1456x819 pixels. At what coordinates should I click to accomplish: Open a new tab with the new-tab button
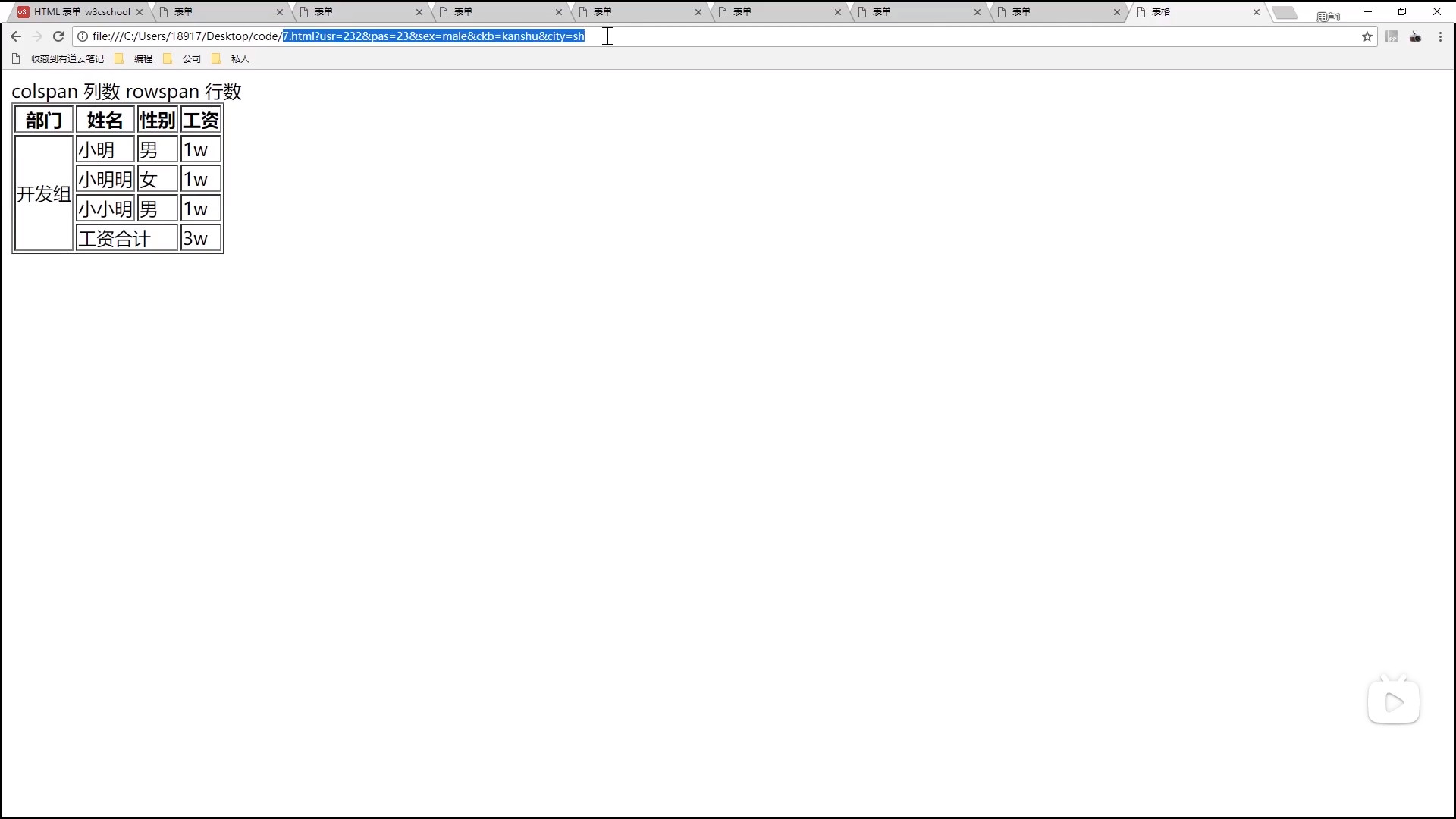(1285, 12)
